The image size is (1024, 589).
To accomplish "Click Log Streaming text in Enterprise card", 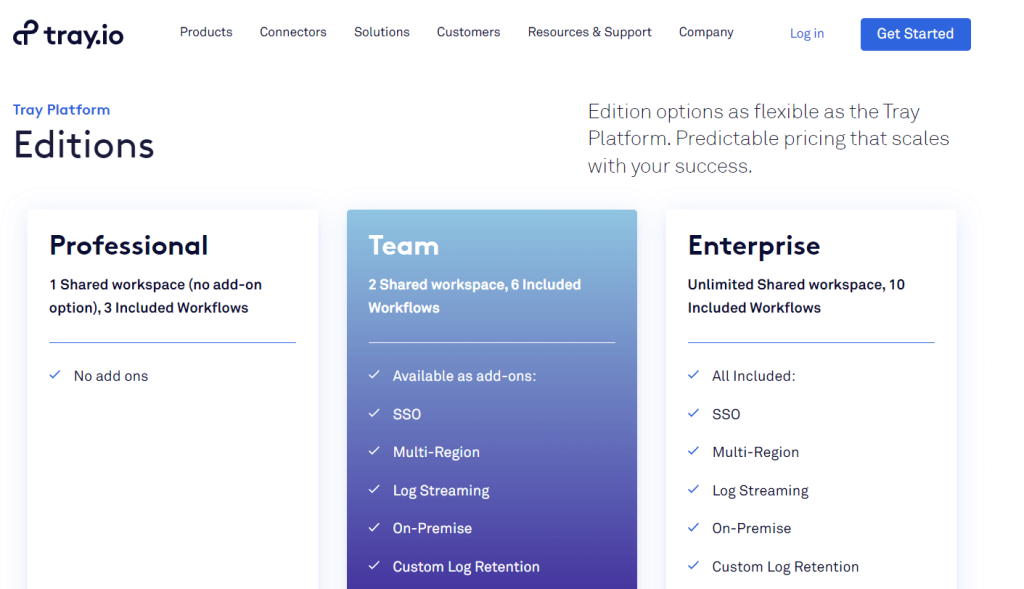I will tap(760, 491).
